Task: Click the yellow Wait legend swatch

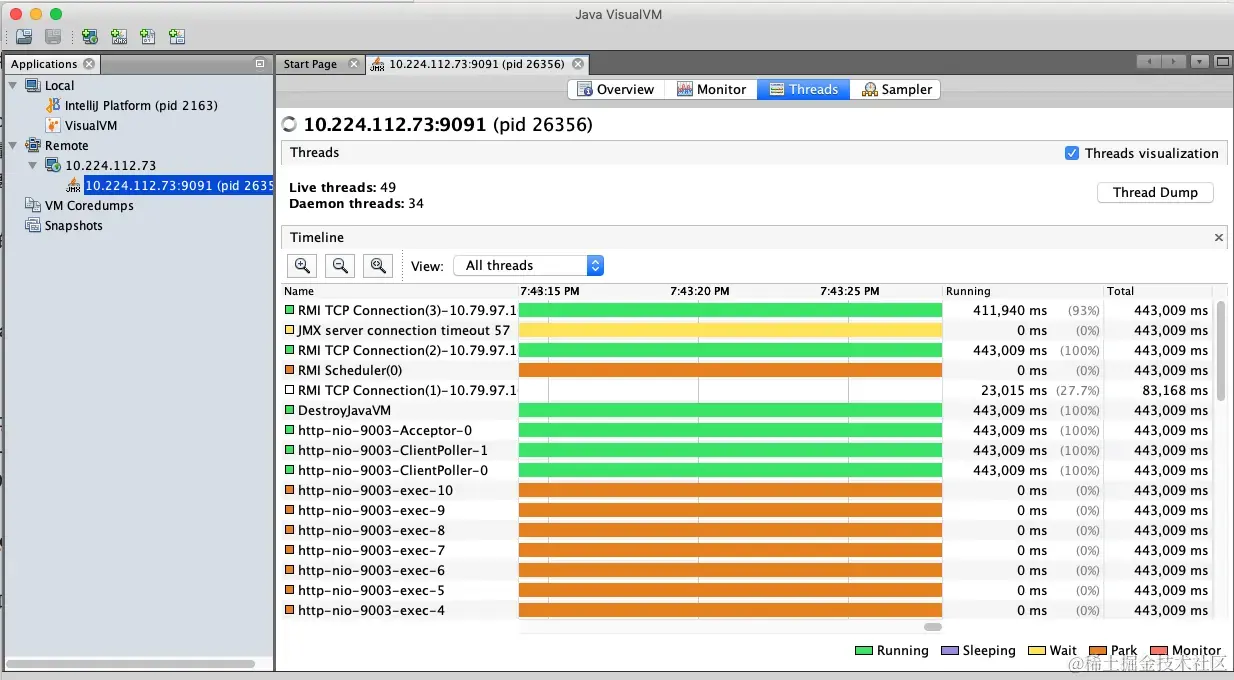Action: point(1037,650)
